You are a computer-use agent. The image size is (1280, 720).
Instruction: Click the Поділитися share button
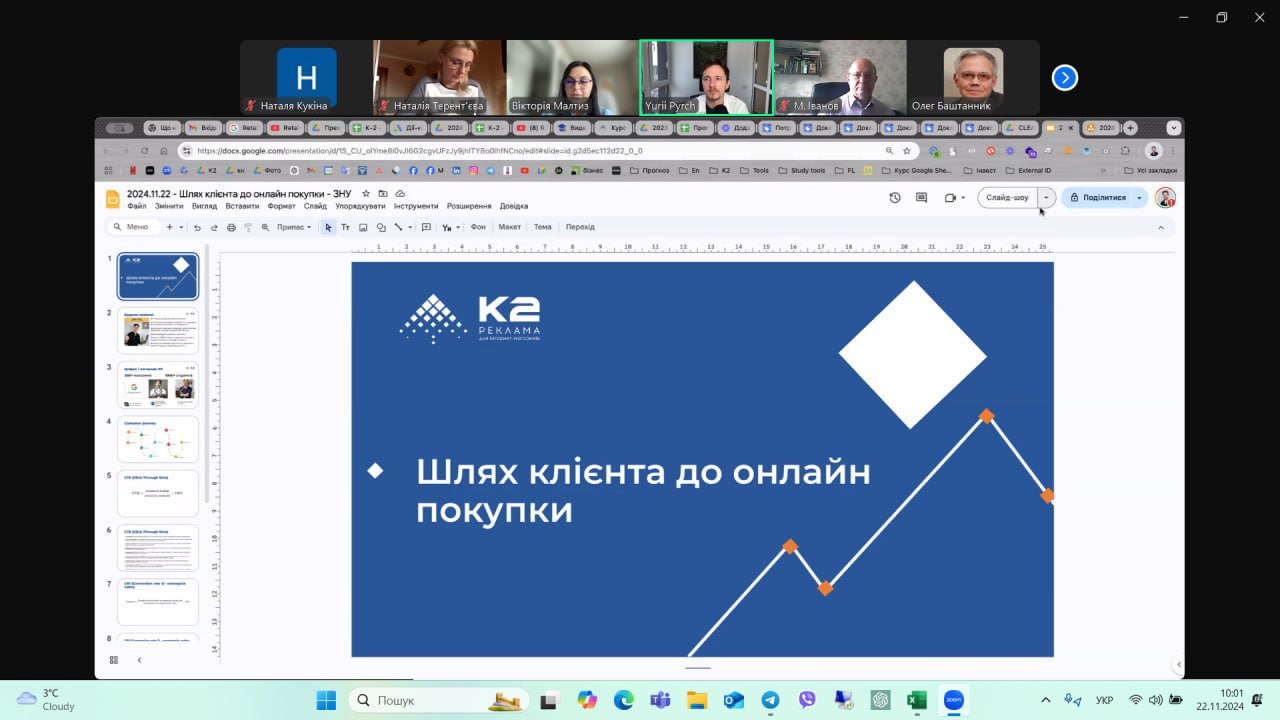pos(1098,198)
